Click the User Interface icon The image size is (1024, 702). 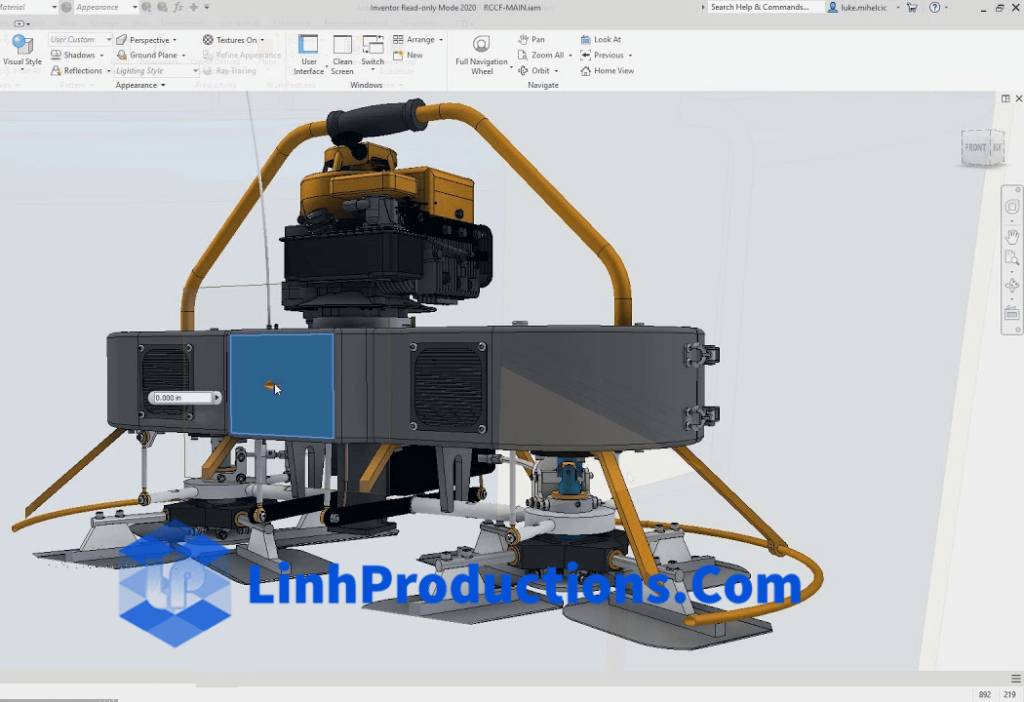point(308,44)
